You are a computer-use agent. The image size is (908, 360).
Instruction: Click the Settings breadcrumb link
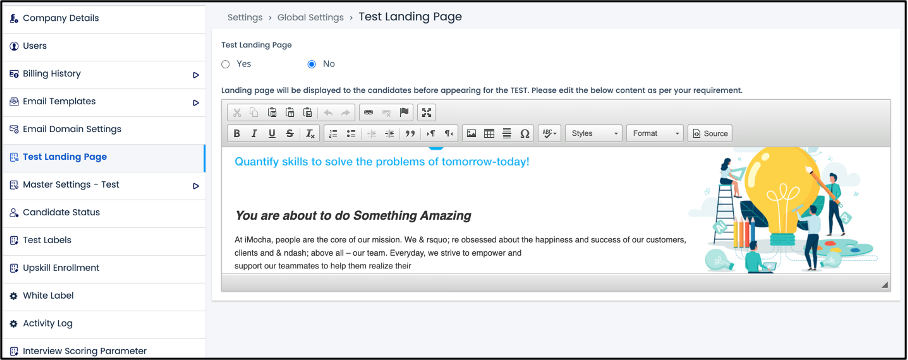point(245,17)
